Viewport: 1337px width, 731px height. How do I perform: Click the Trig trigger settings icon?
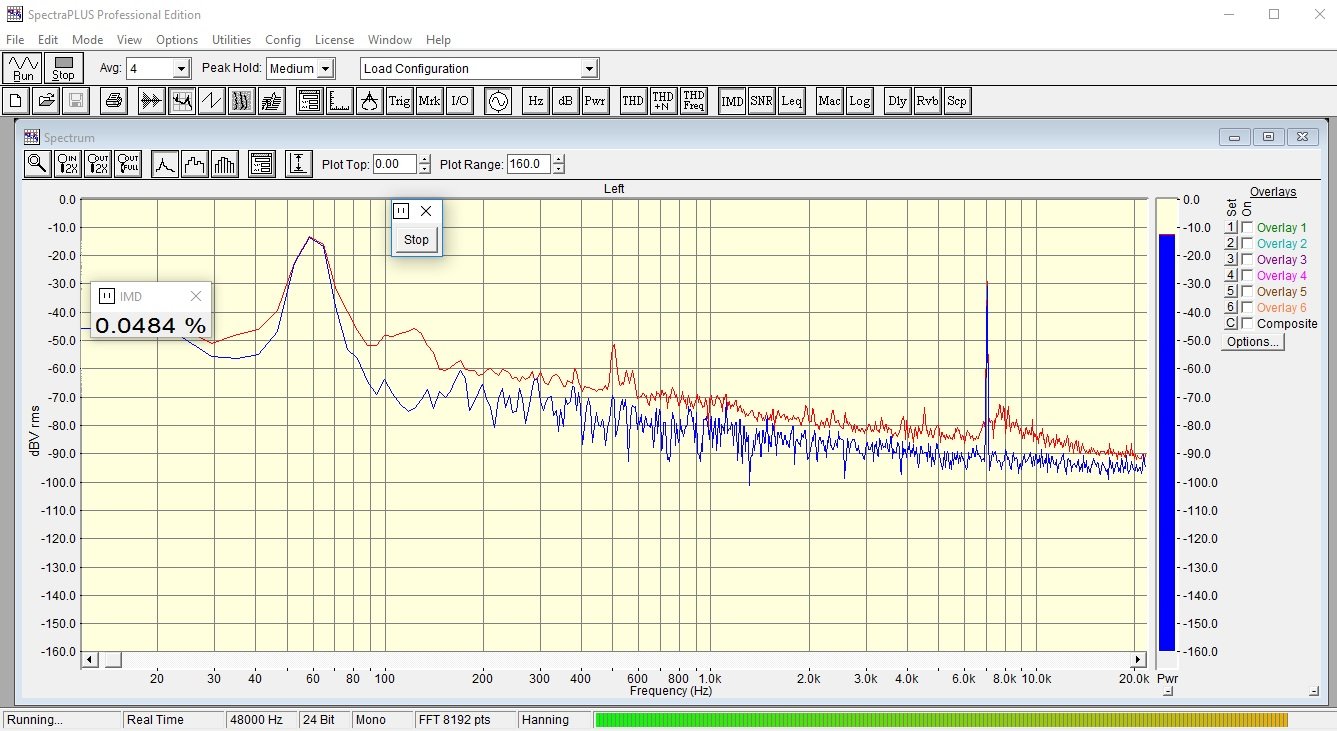pos(399,101)
